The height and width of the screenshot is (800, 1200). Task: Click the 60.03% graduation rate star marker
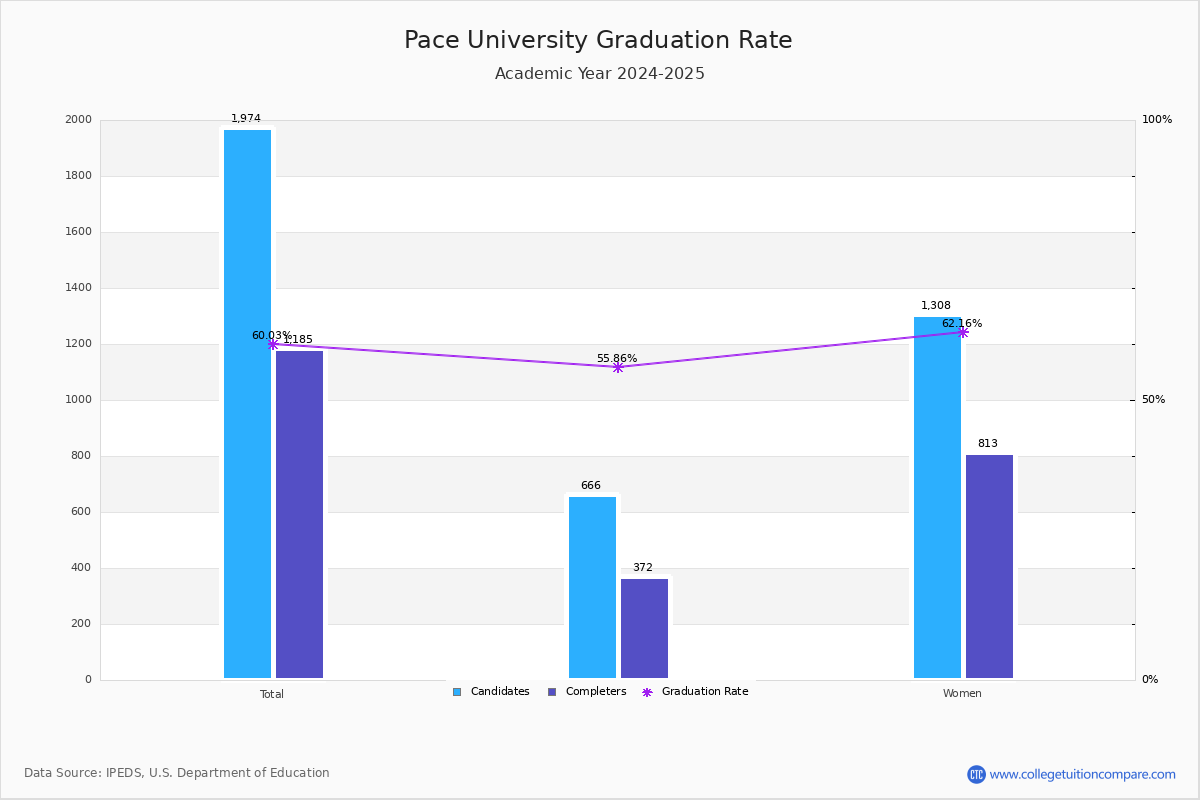coord(272,344)
